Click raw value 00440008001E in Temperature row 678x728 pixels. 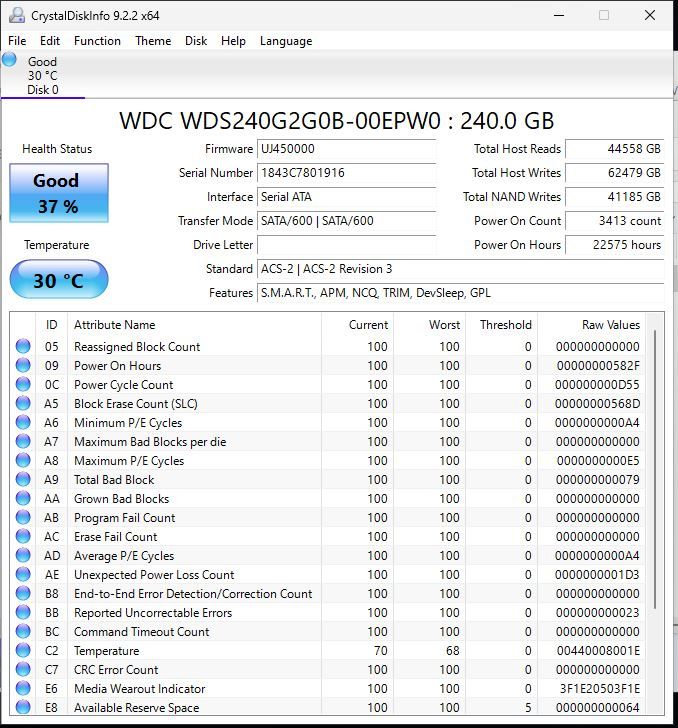598,651
